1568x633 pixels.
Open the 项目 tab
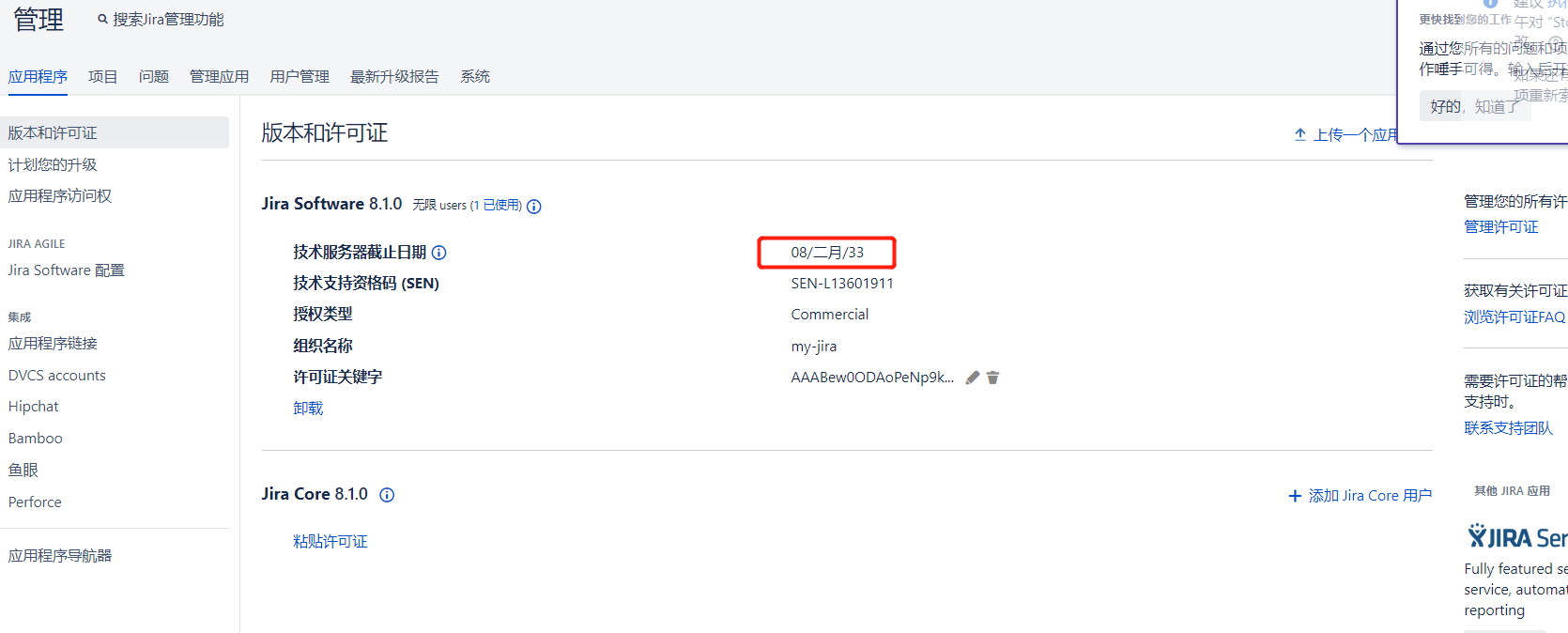tap(102, 77)
